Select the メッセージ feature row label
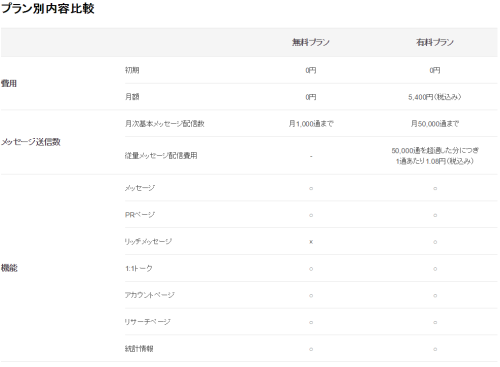The height and width of the screenshot is (367, 500). click(x=140, y=188)
